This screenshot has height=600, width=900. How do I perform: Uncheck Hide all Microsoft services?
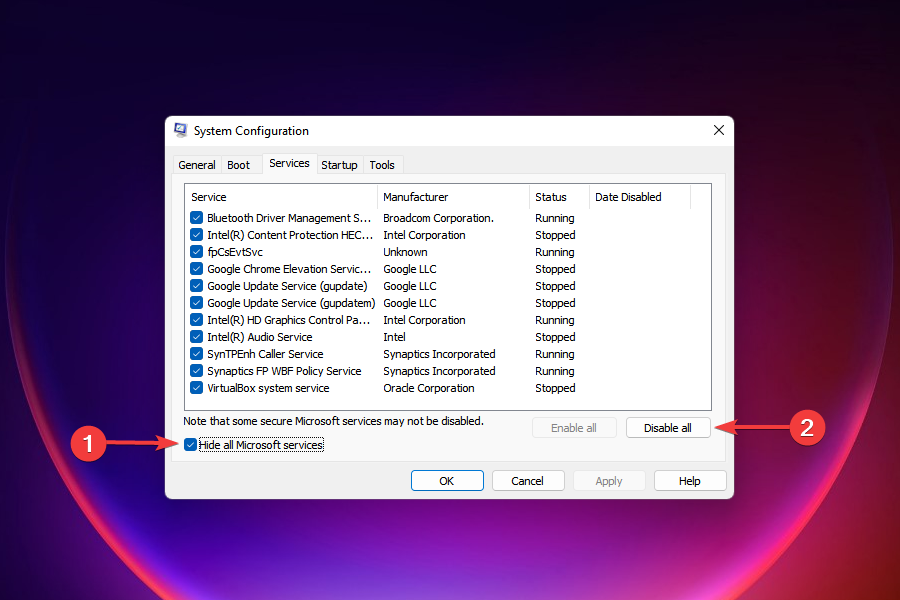coord(191,444)
